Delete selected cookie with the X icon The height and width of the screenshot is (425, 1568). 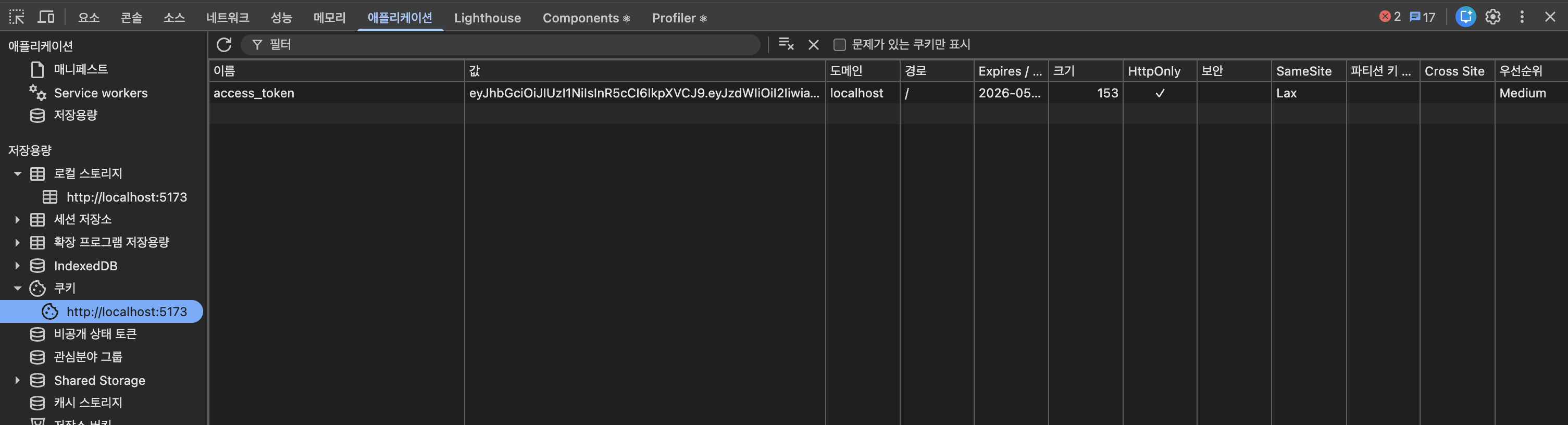tap(813, 44)
